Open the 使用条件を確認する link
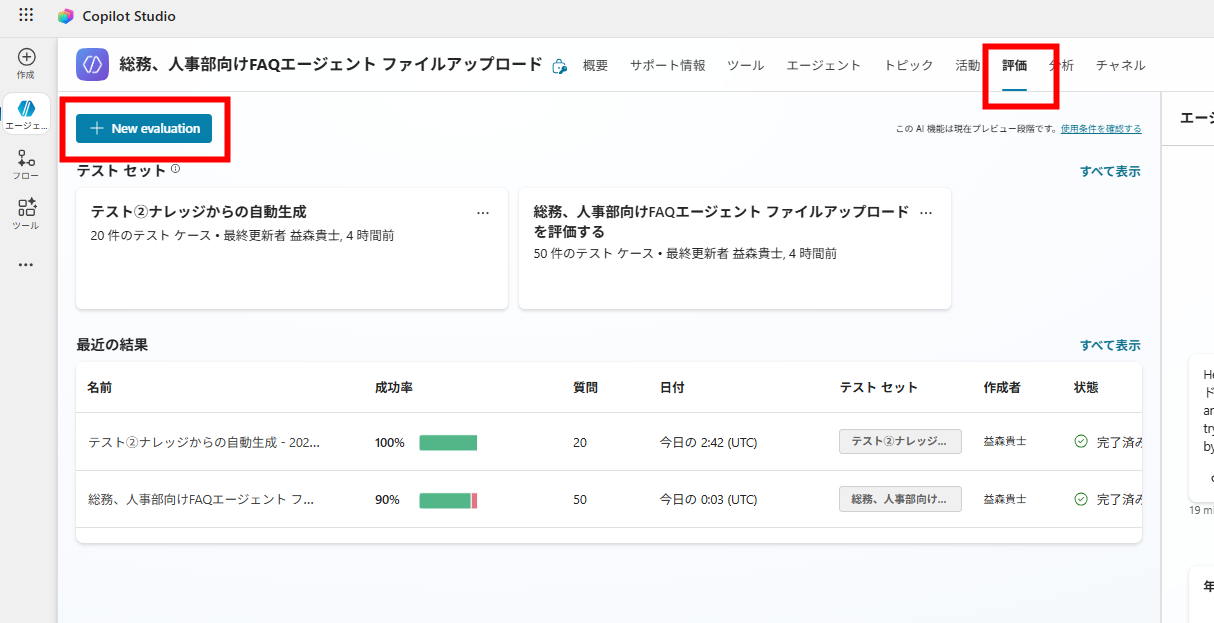This screenshot has height=623, width=1214. click(x=1101, y=129)
